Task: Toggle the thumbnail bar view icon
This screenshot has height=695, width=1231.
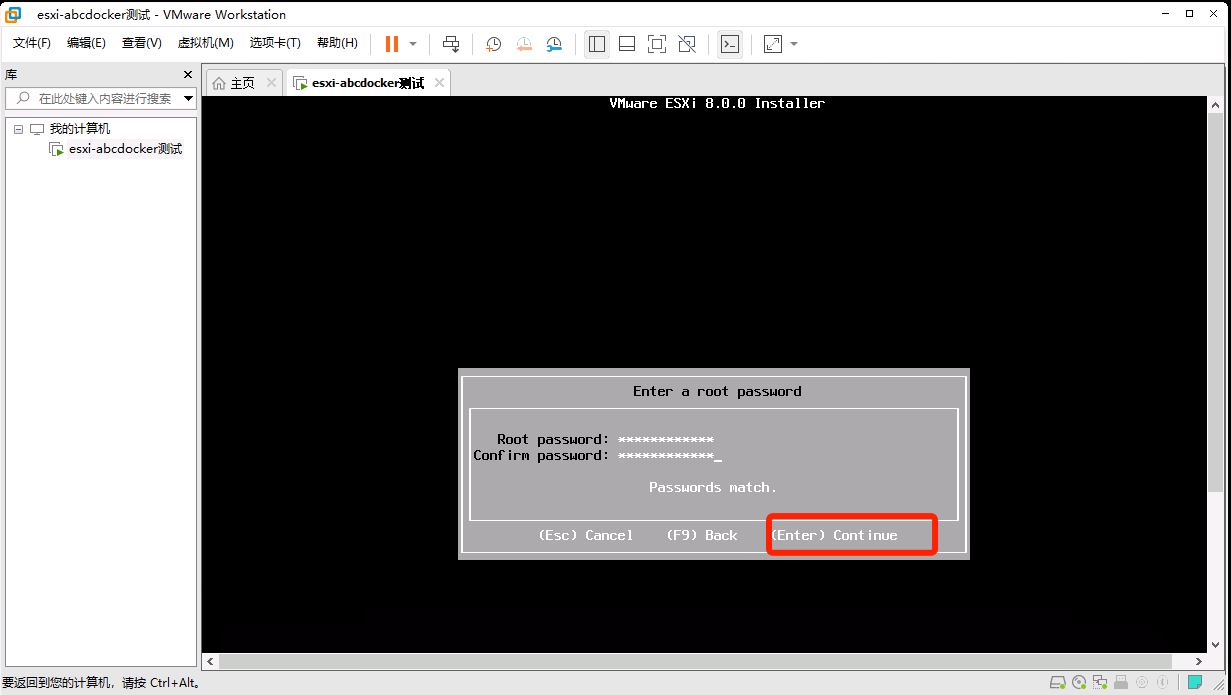Action: point(627,44)
